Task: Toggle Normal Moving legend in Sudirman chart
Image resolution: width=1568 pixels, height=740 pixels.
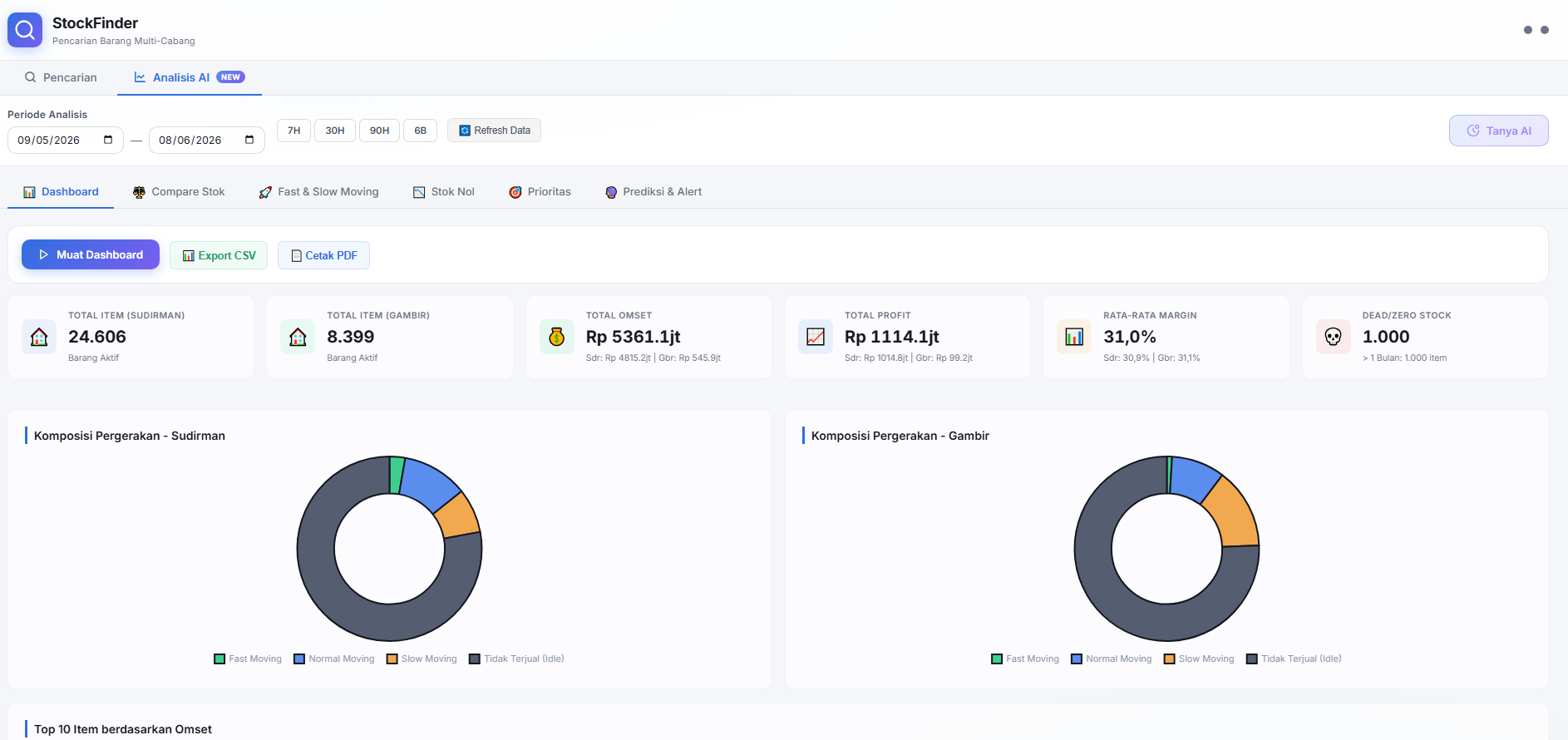Action: pyautogui.click(x=334, y=659)
